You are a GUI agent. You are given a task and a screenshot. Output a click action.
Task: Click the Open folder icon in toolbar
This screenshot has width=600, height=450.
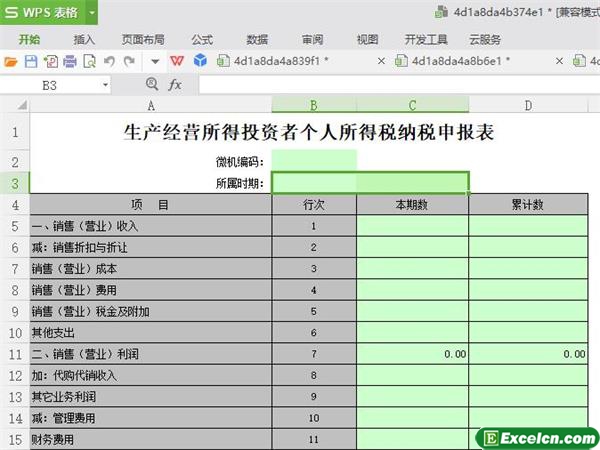coord(11,61)
